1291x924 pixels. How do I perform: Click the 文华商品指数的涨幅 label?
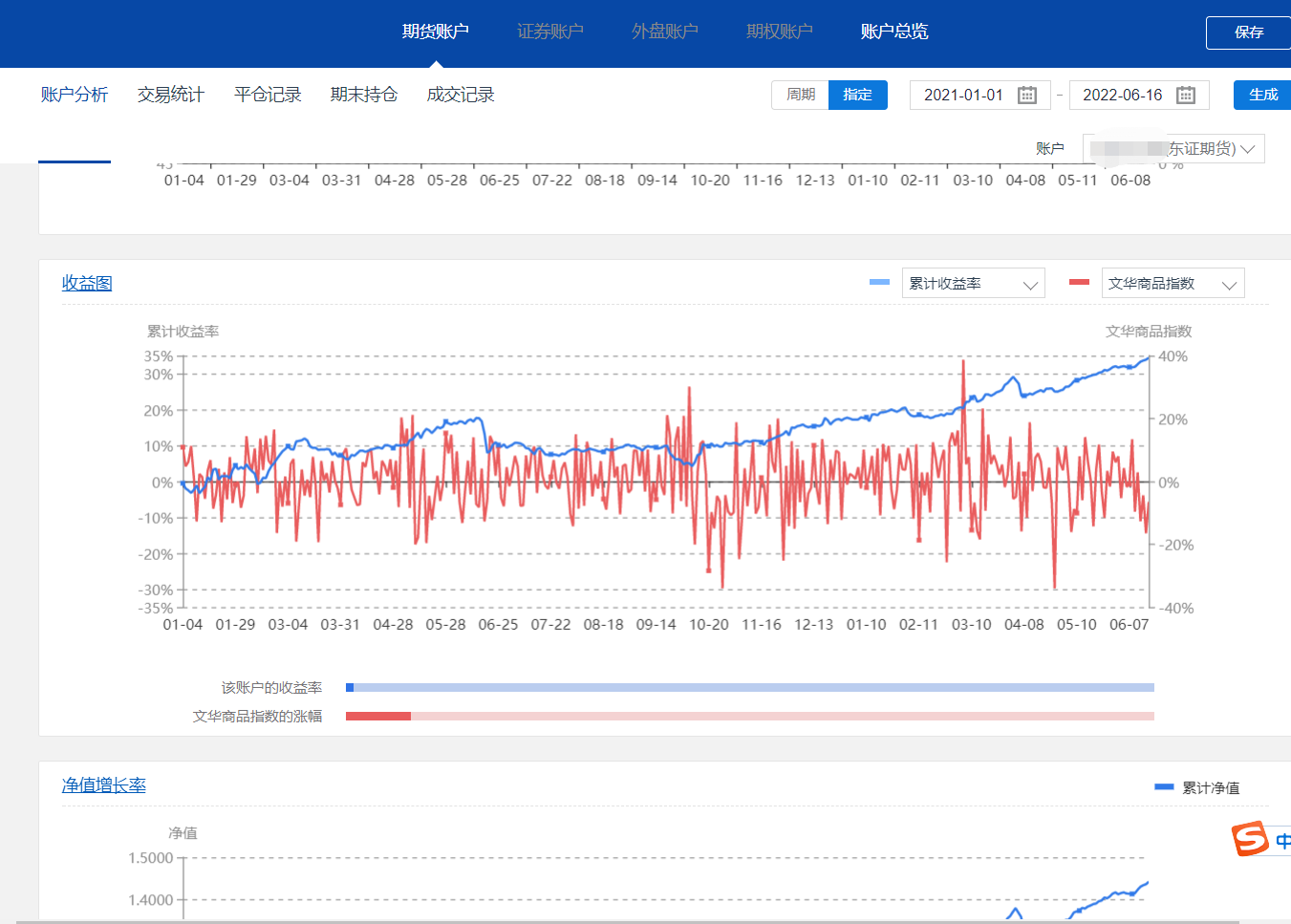pos(257,716)
